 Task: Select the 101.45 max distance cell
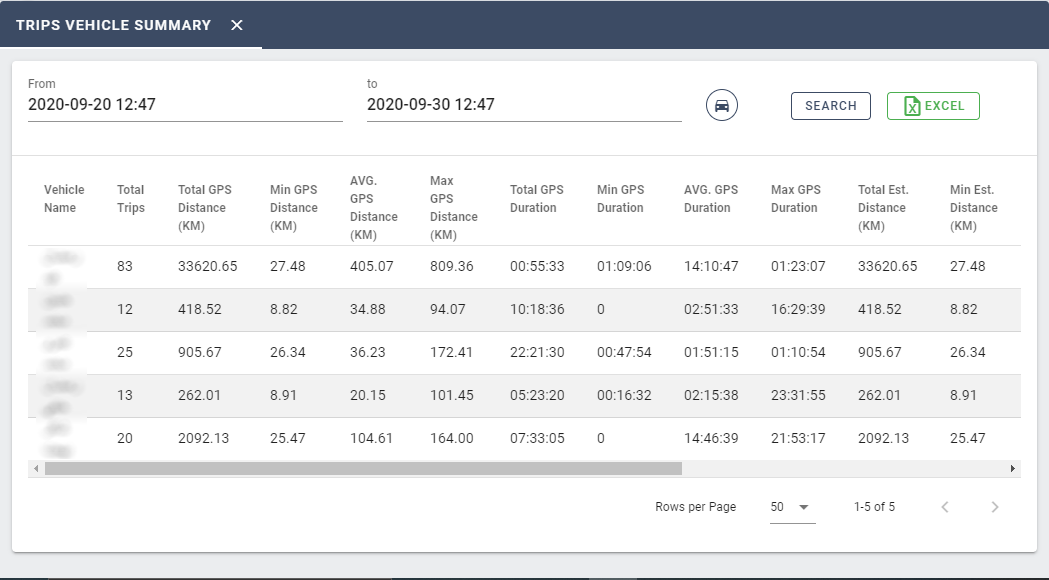coord(452,395)
